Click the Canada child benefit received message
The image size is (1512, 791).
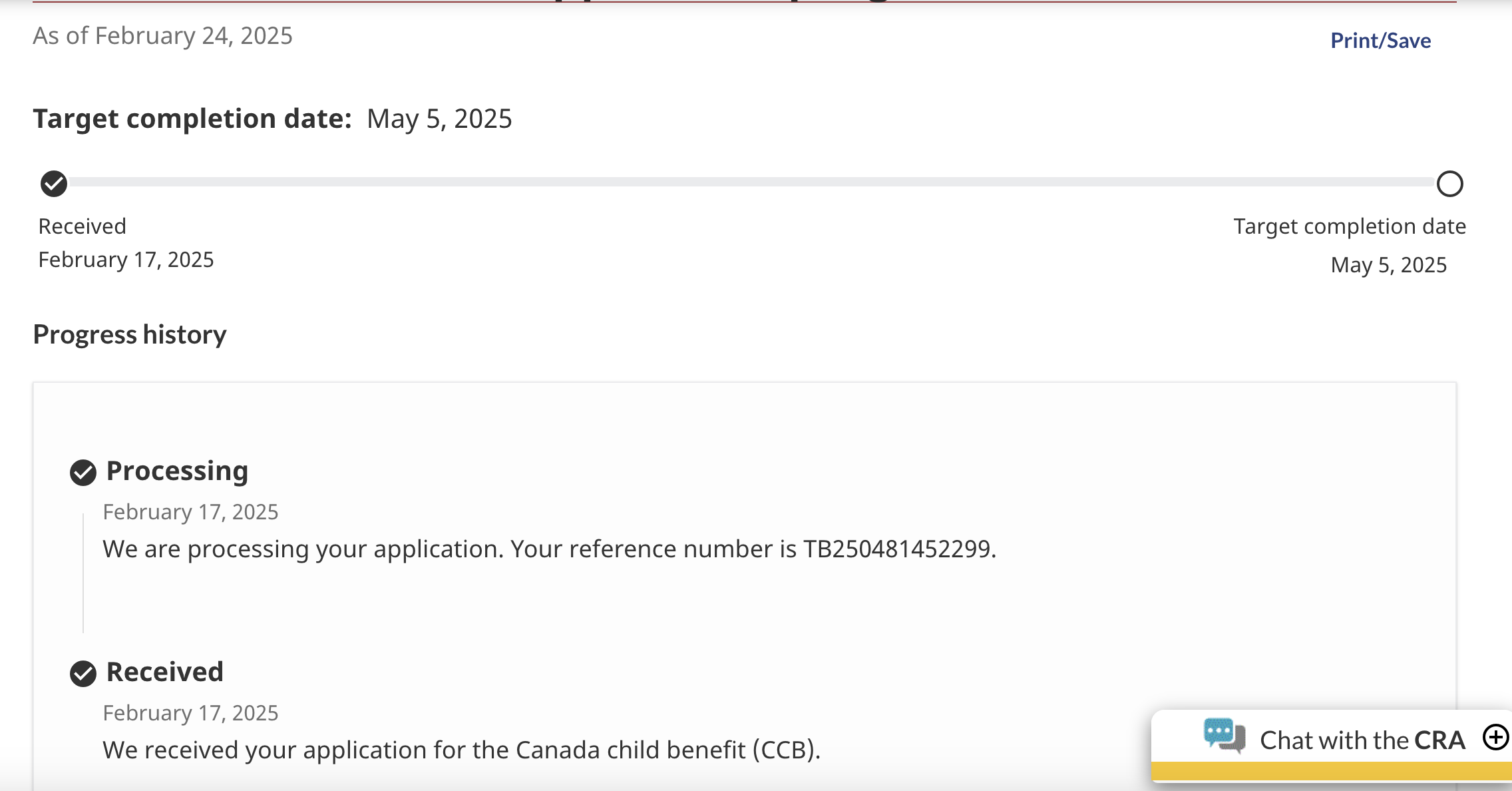tap(462, 750)
